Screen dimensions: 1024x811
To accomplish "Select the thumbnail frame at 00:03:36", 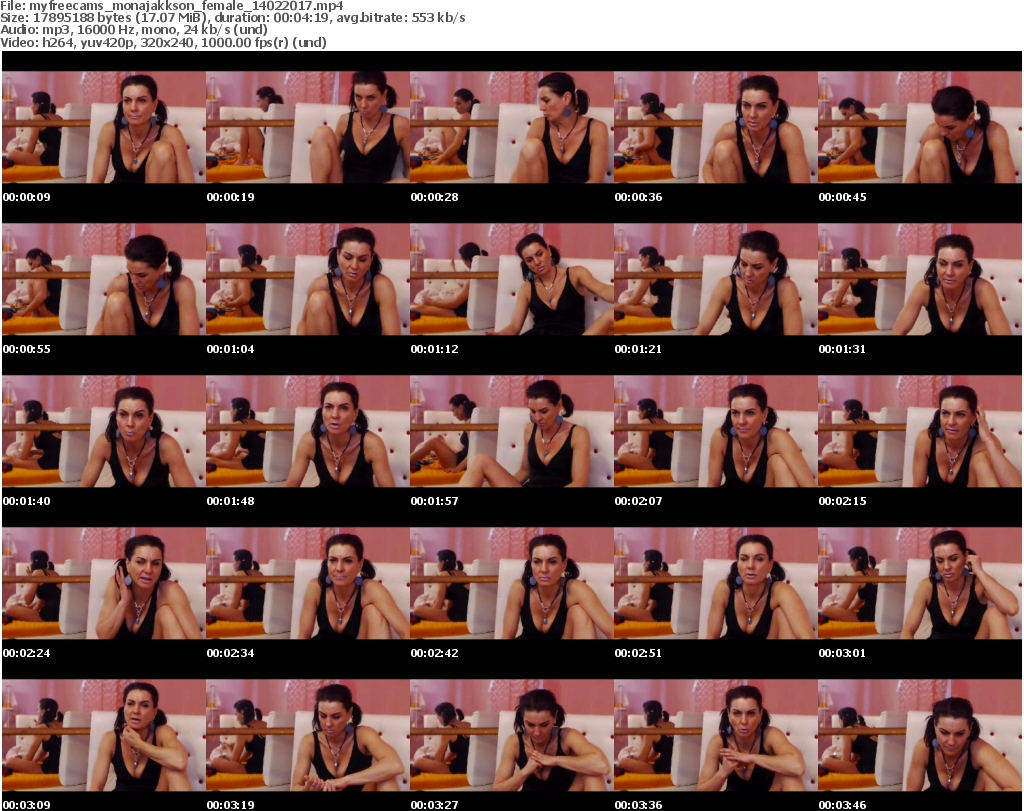I will pyautogui.click(x=715, y=735).
